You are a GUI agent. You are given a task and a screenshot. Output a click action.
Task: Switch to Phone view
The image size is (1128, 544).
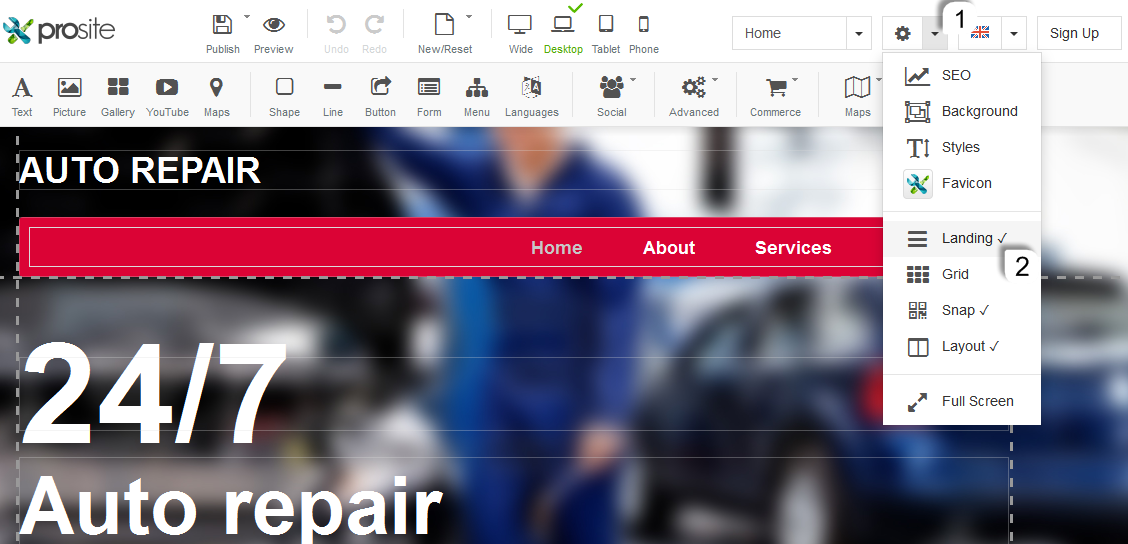[x=644, y=24]
